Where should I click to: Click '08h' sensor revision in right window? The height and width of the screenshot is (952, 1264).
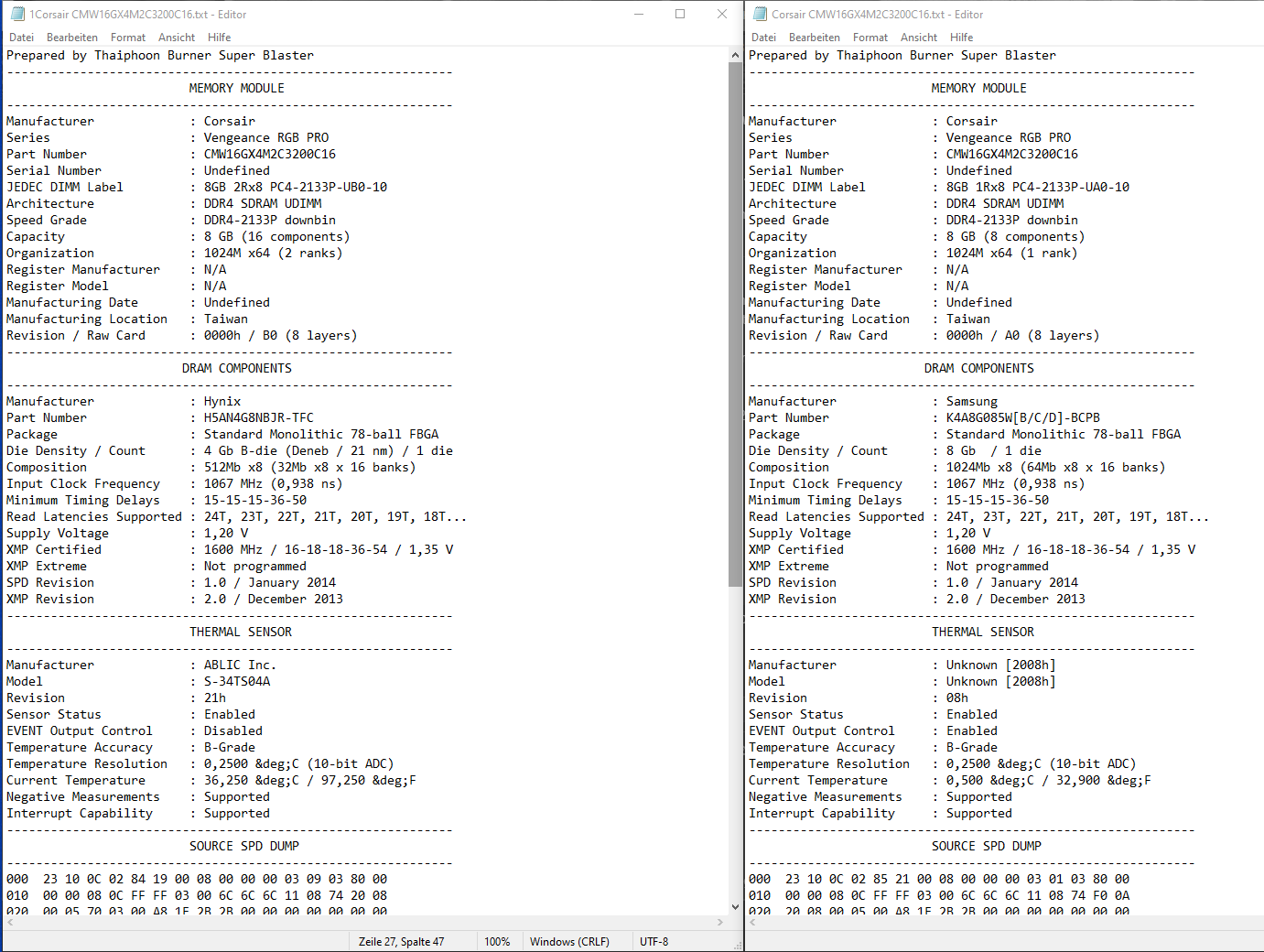957,698
